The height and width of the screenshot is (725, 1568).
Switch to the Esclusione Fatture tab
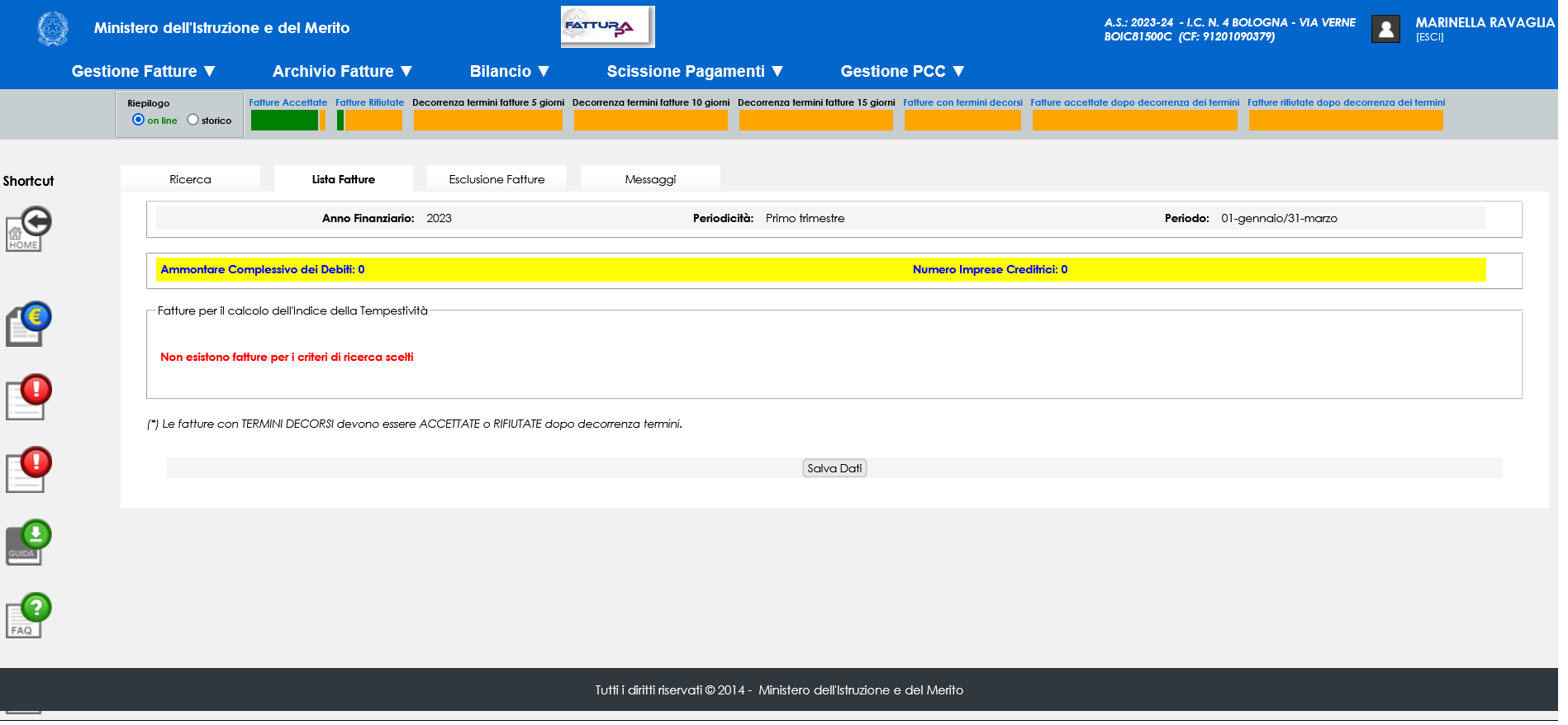497,179
